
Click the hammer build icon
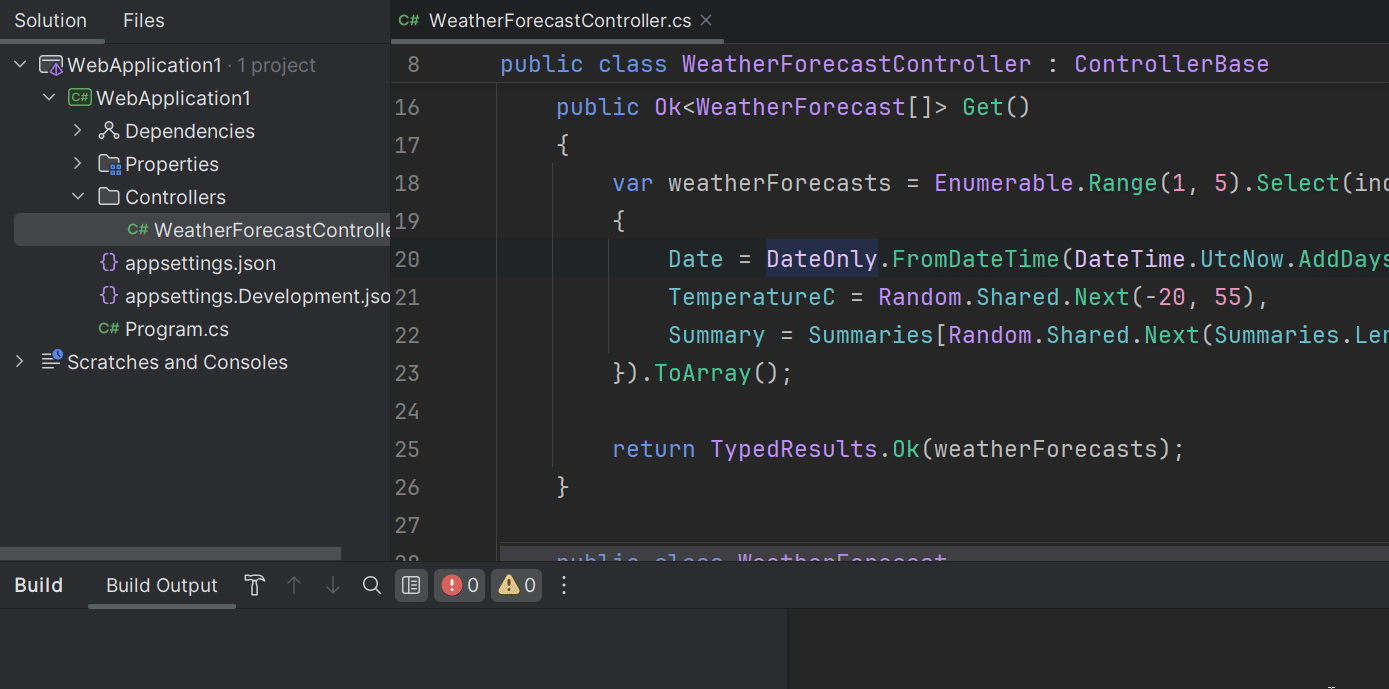(x=255, y=585)
